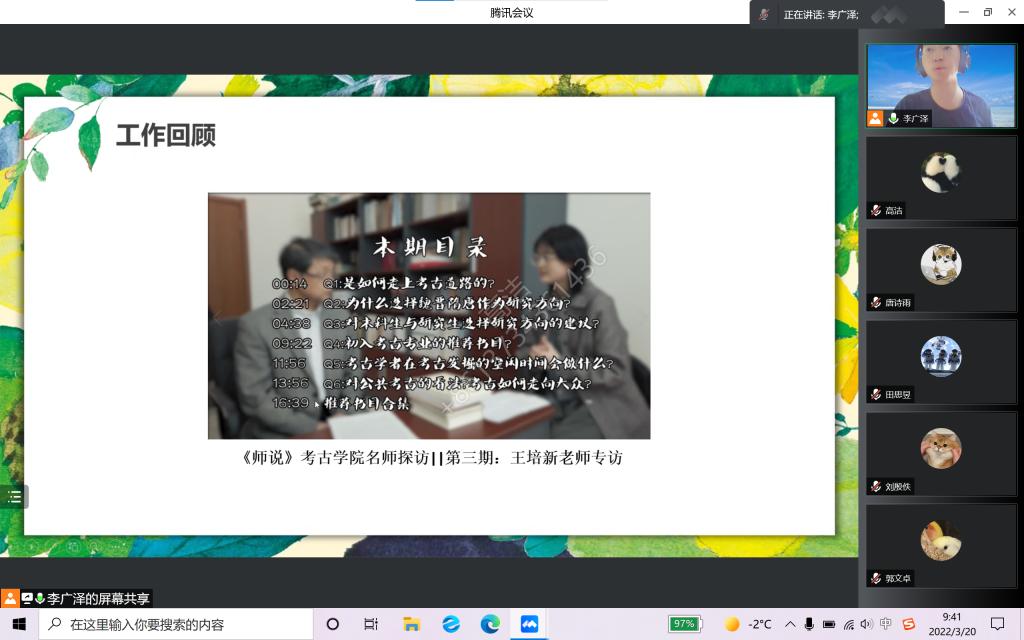Click 刘毅铁's cat avatar tile
This screenshot has height=640, width=1024.
[940, 448]
